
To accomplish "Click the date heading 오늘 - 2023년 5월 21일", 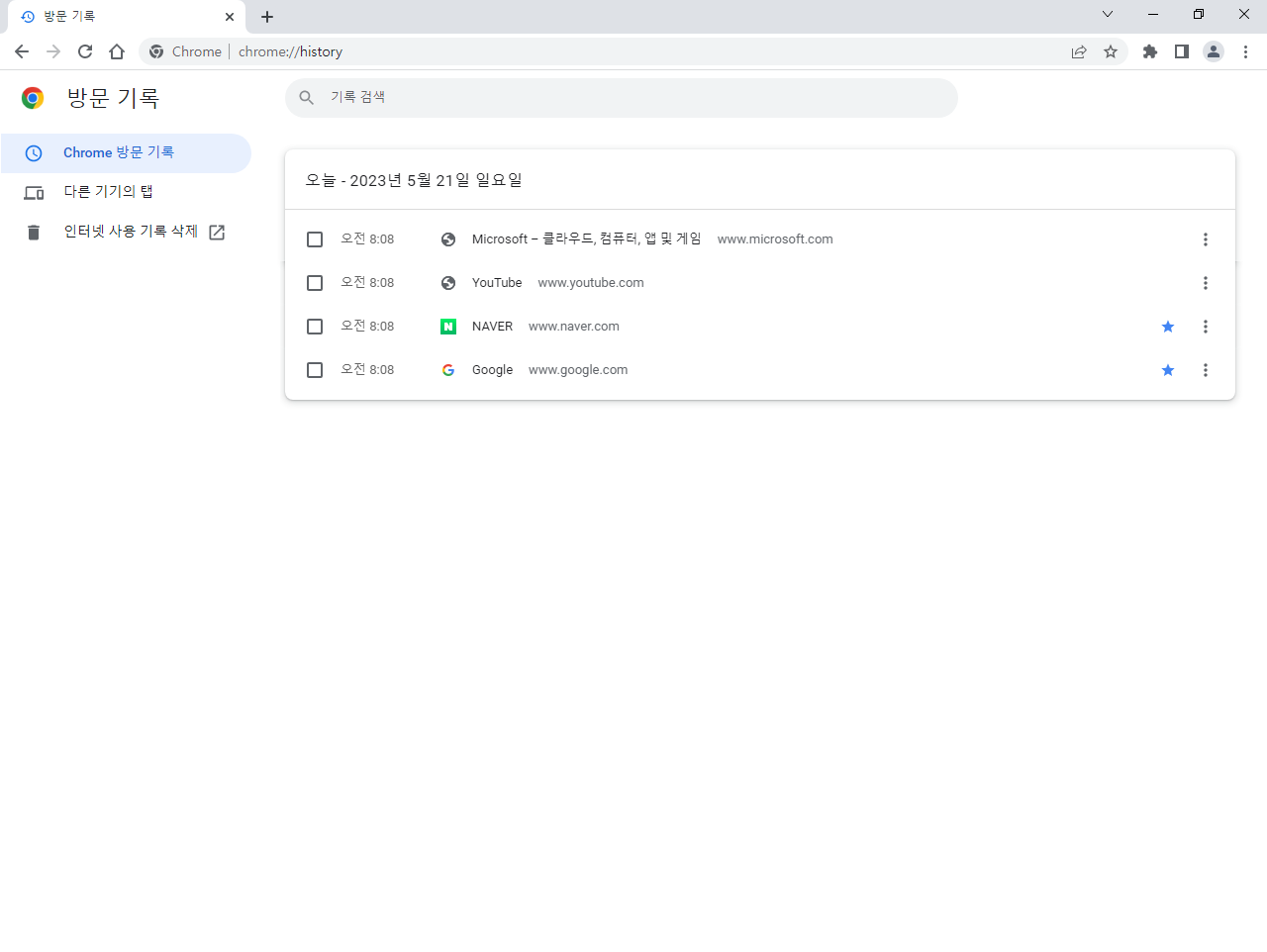I will click(414, 180).
